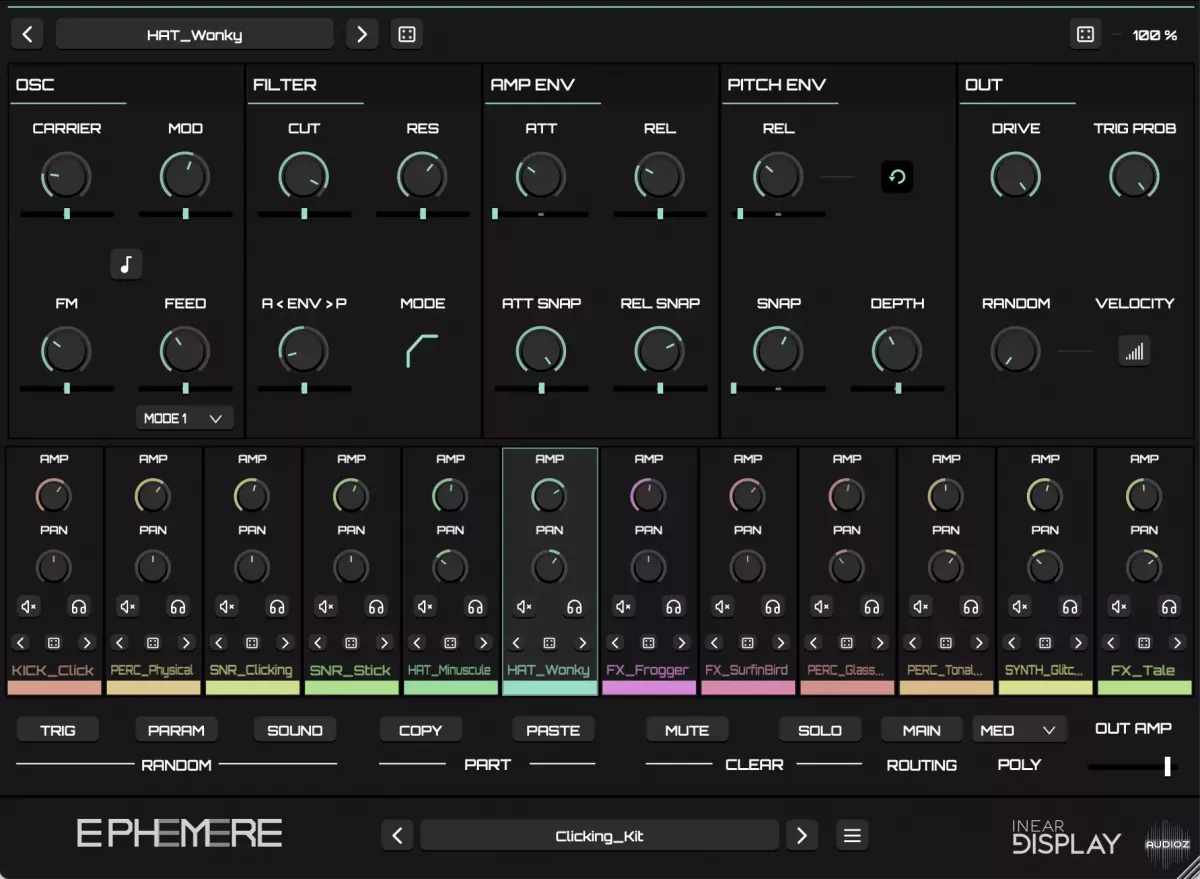This screenshot has height=879, width=1200.
Task: Toggle the velocity bars icon in OUT section
Action: tap(1134, 351)
